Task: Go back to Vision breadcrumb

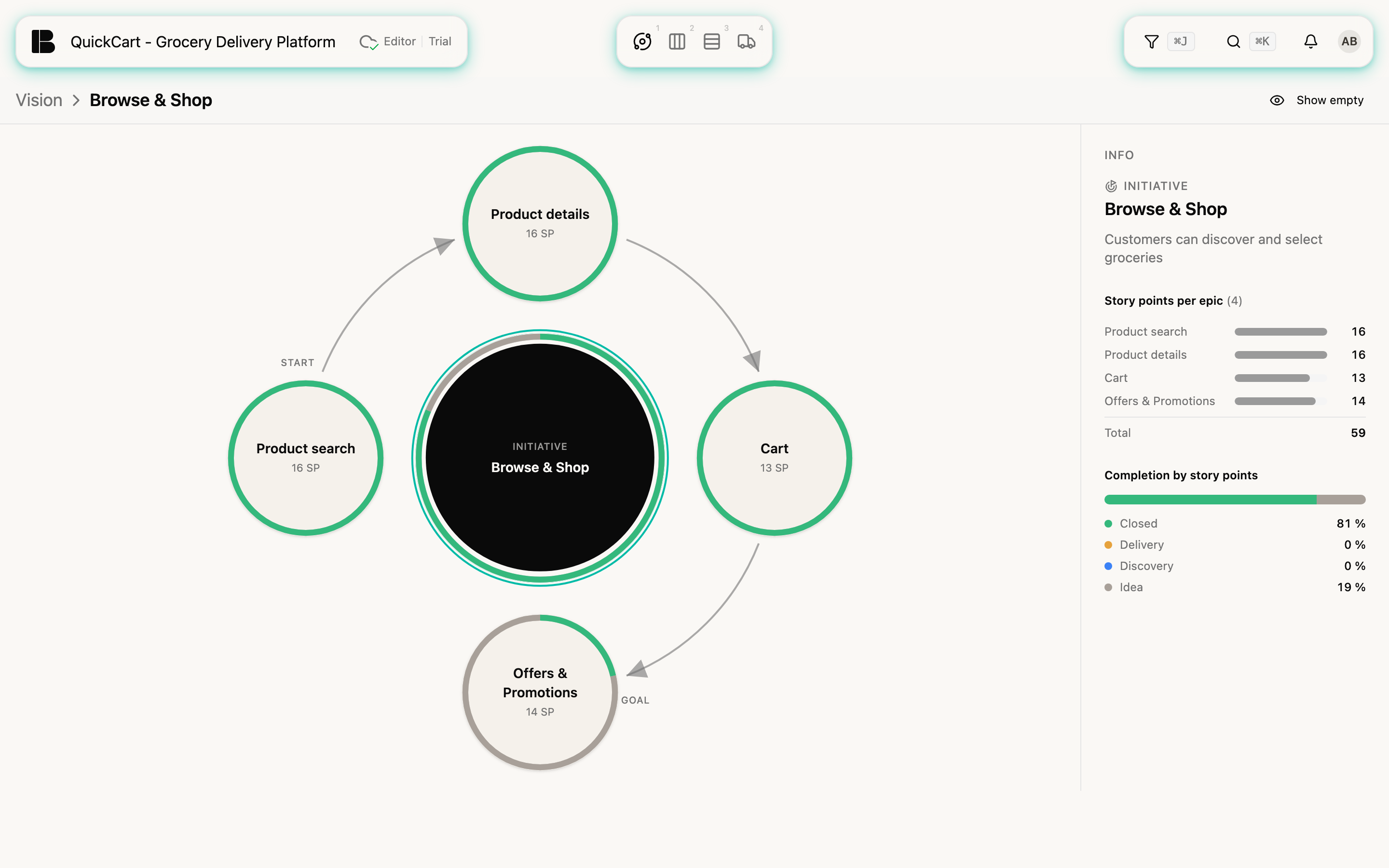Action: pos(39,100)
